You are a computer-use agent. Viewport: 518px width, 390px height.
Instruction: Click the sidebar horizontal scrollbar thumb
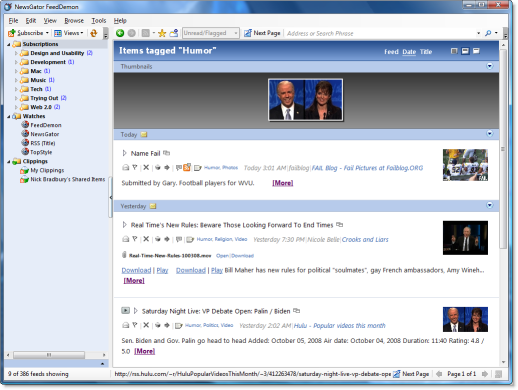pyautogui.click(x=49, y=355)
